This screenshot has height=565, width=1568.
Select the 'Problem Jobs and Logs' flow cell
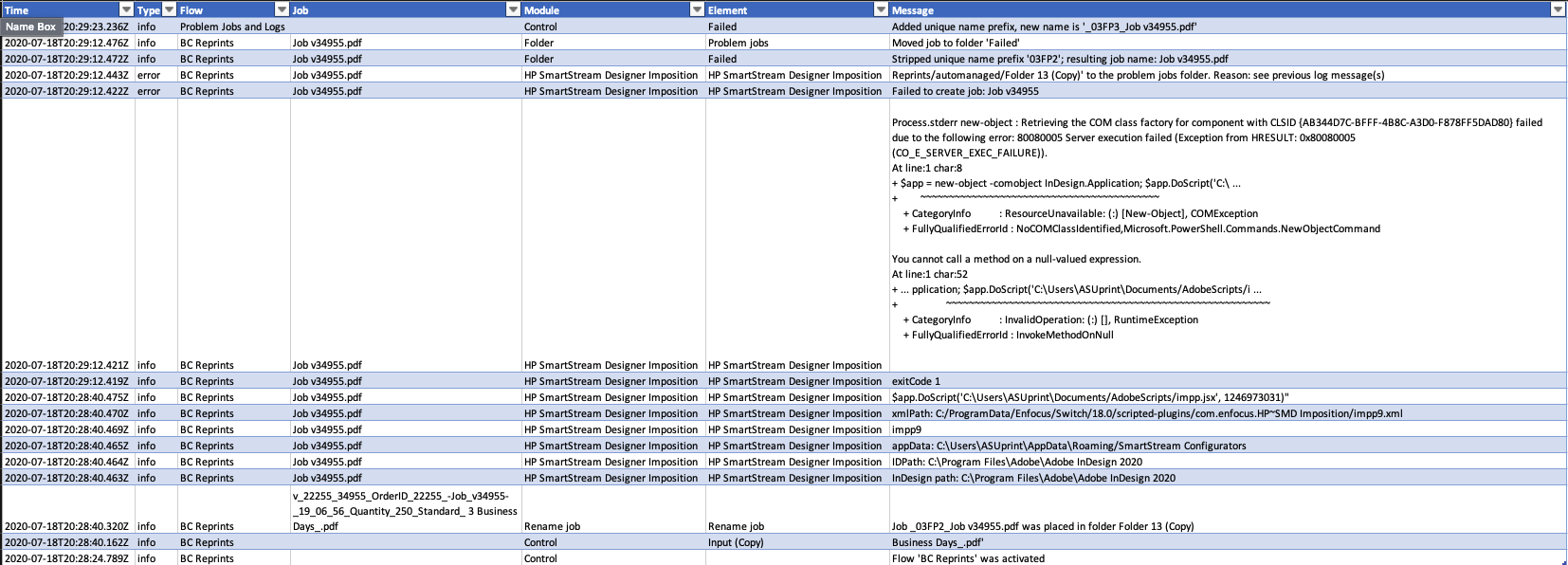(232, 27)
